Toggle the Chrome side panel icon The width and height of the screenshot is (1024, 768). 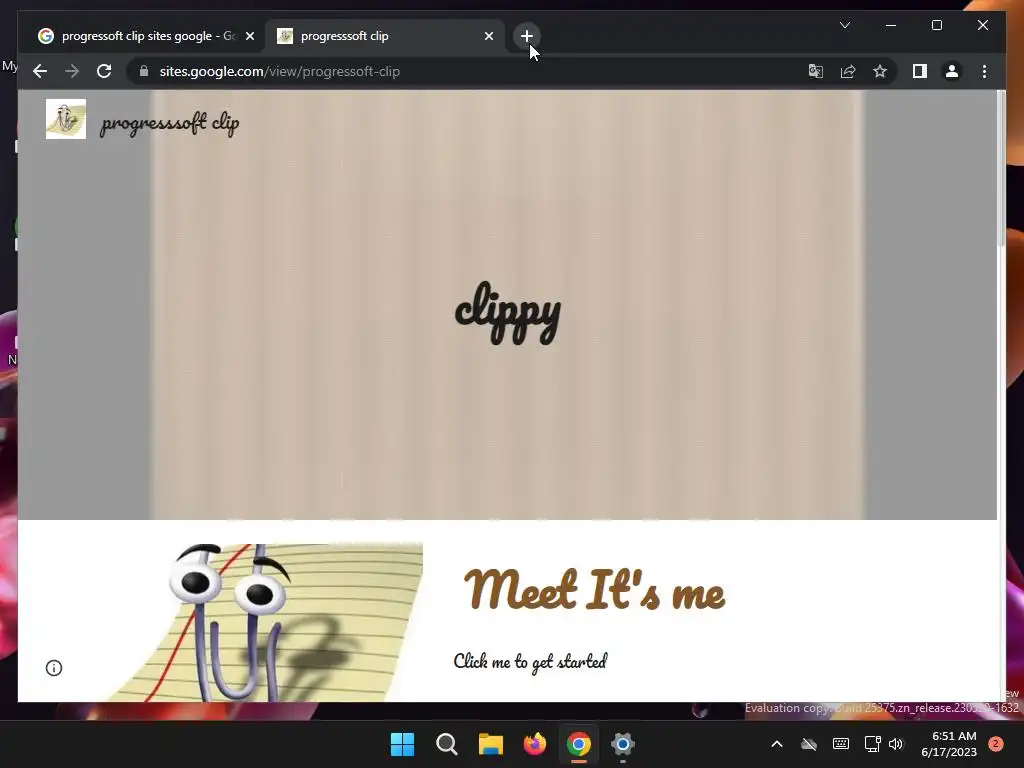point(920,71)
